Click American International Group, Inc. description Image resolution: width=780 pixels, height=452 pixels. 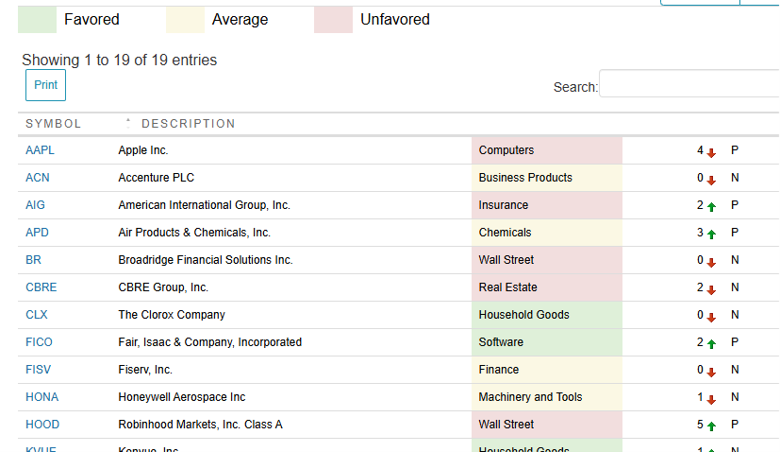[204, 205]
